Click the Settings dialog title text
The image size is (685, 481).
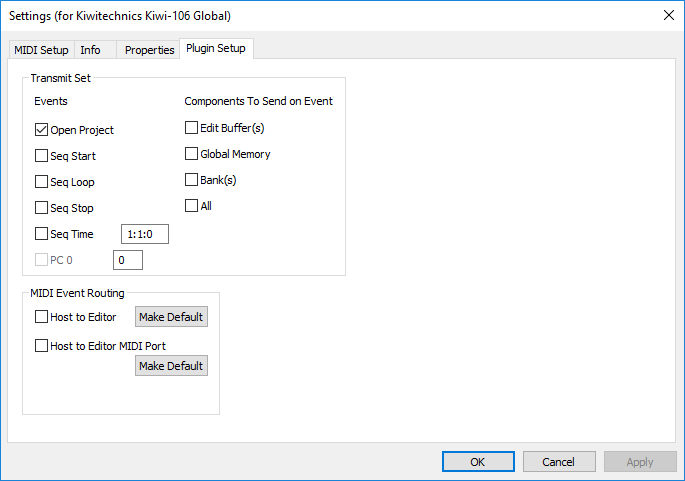tap(120, 16)
